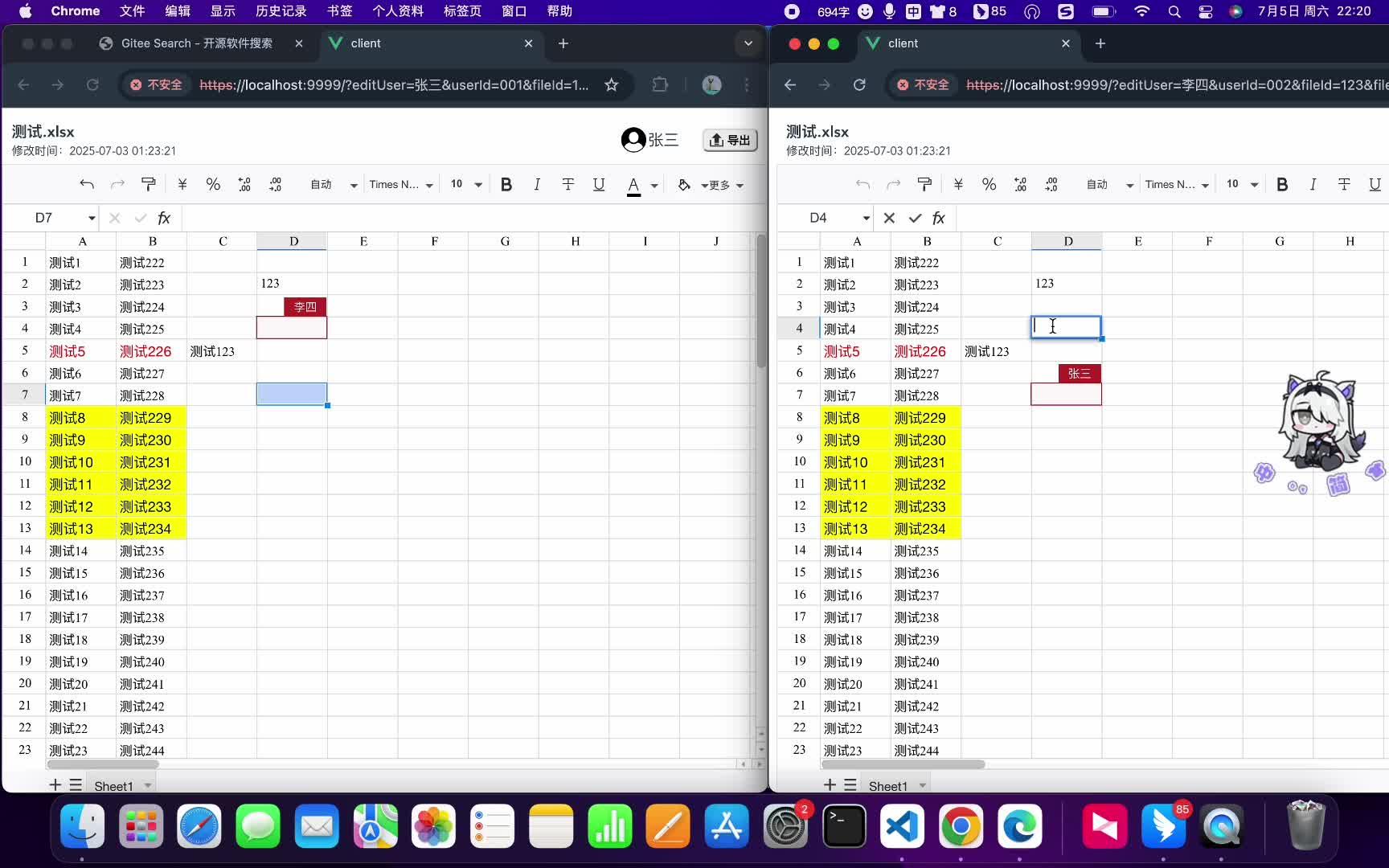The image size is (1389, 868).
Task: Apply currency format using the ¥ icon
Action: coord(181,184)
